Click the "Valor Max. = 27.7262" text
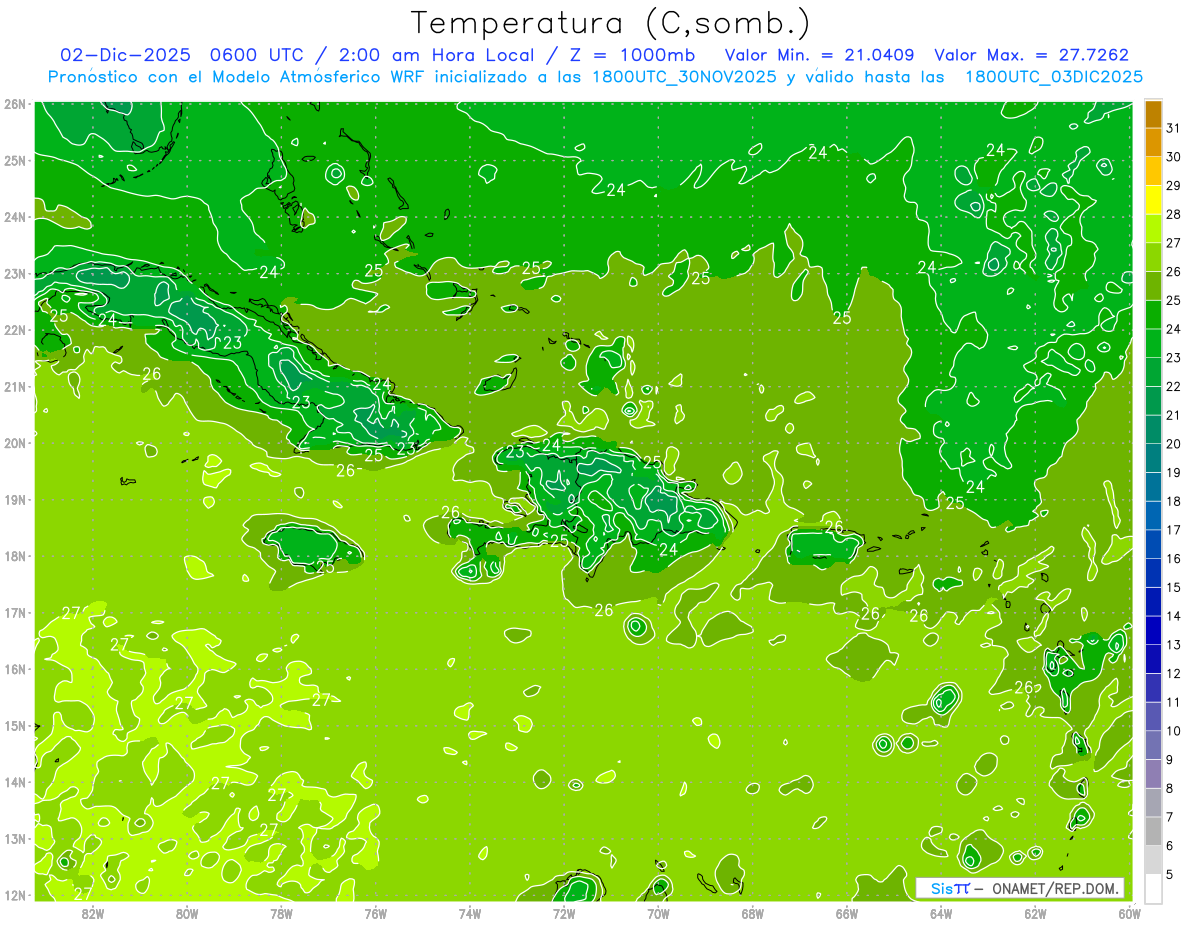The height and width of the screenshot is (927, 1200). coord(1031,55)
